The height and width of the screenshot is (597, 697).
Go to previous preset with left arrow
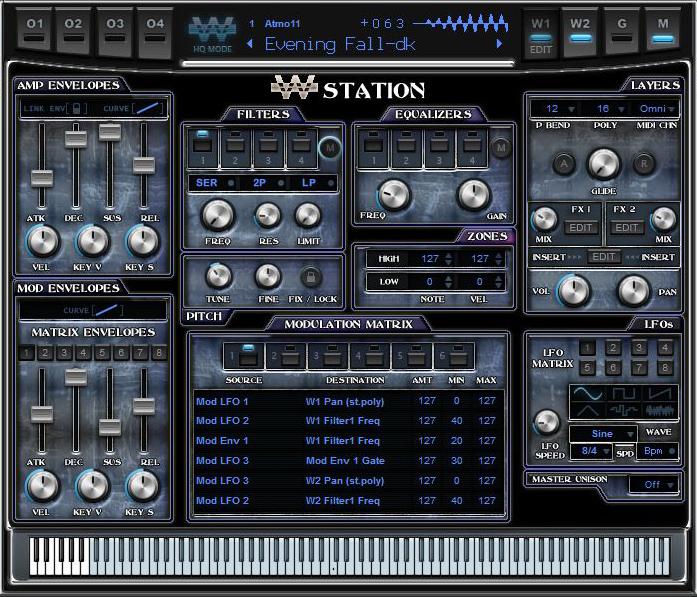(x=250, y=44)
